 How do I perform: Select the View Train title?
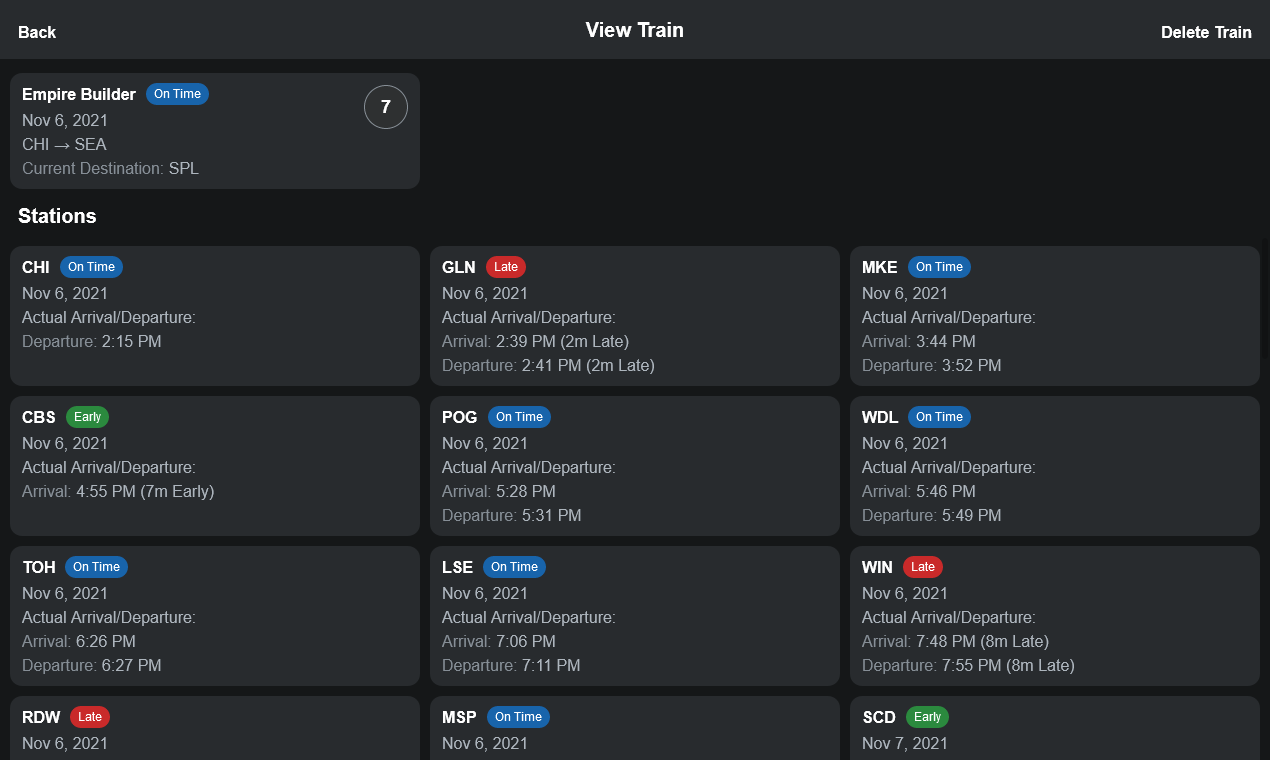tap(634, 30)
